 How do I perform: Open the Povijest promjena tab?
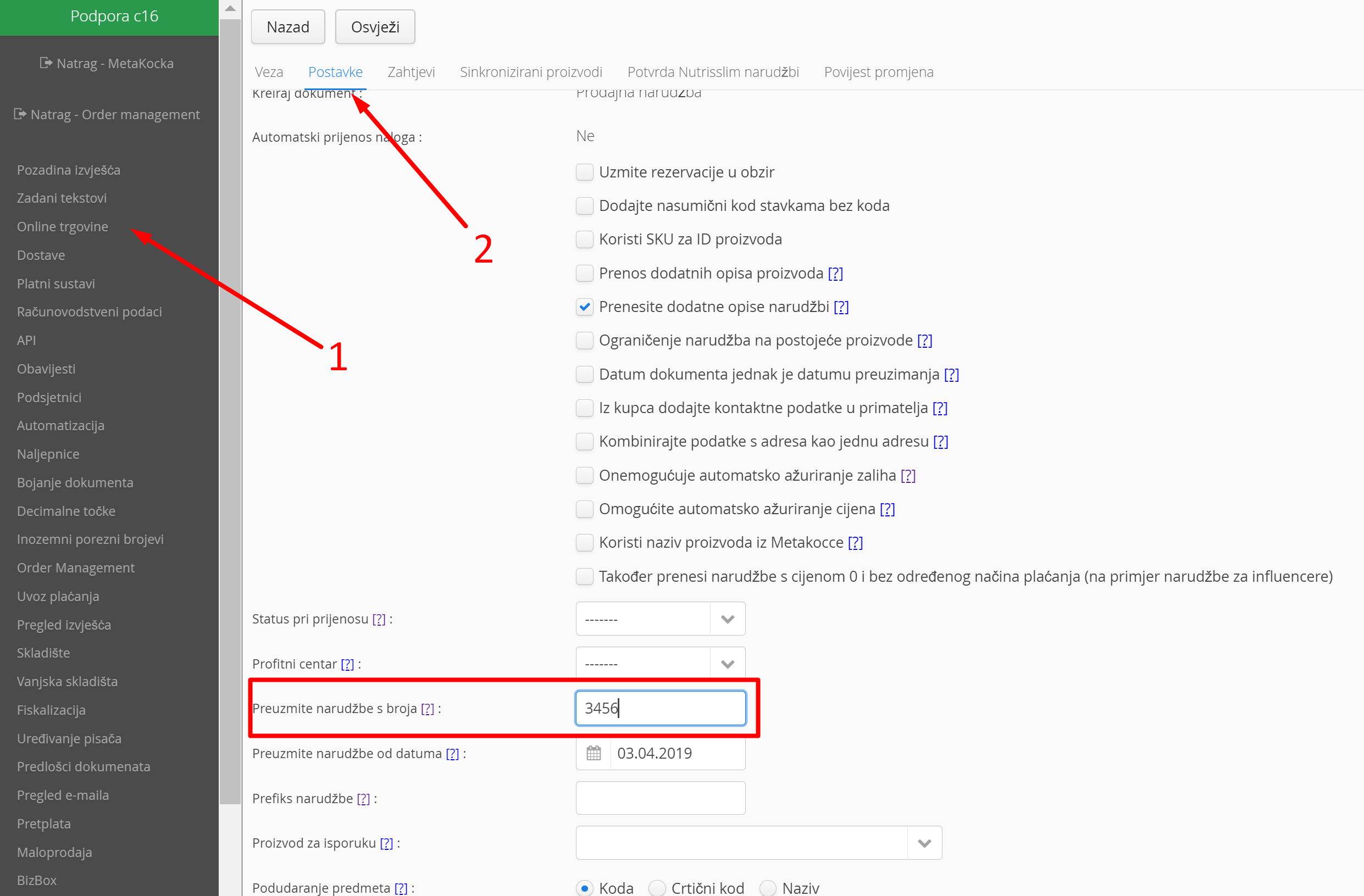[x=878, y=72]
